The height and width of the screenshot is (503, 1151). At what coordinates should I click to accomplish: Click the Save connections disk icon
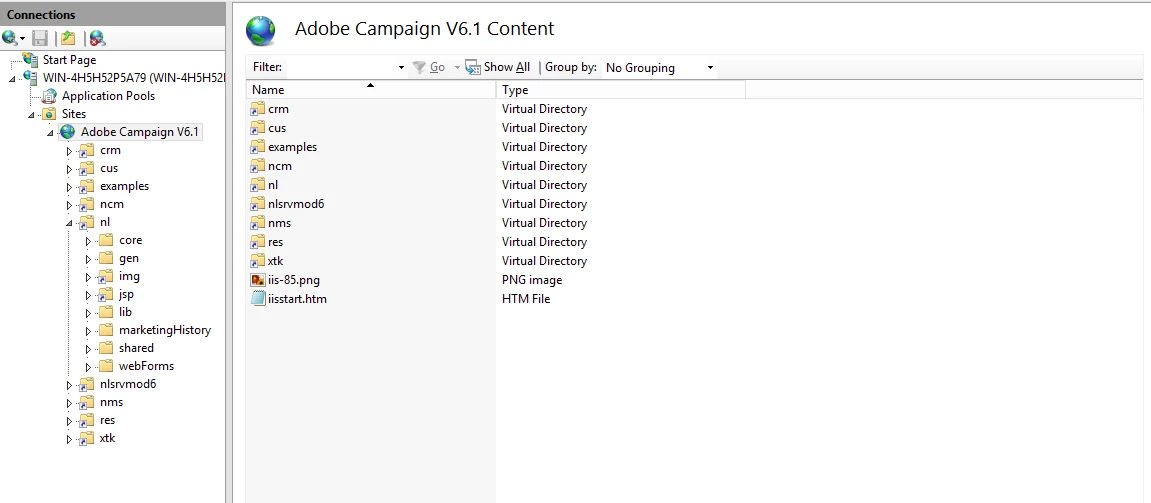coord(40,37)
